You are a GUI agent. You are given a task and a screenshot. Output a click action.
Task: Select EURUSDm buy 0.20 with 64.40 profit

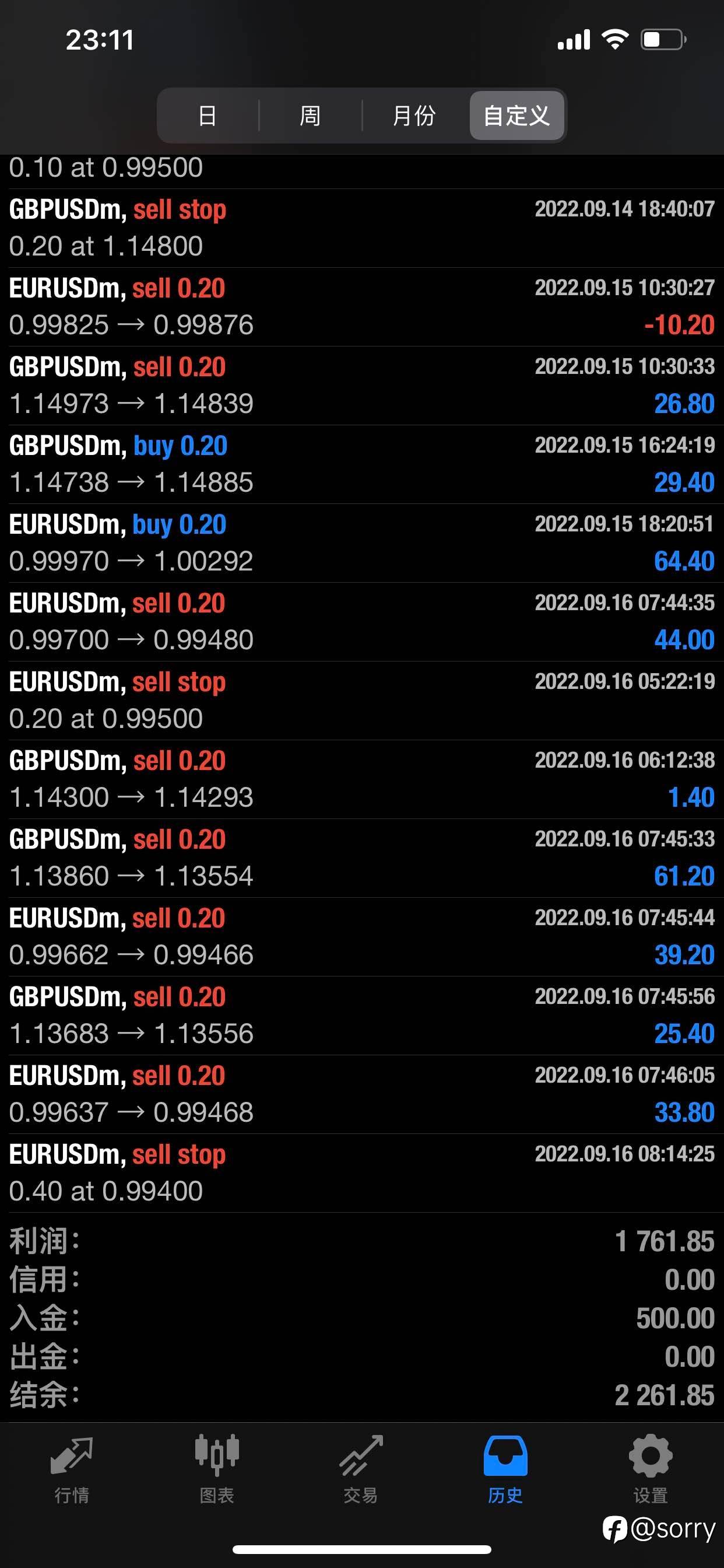[x=362, y=543]
